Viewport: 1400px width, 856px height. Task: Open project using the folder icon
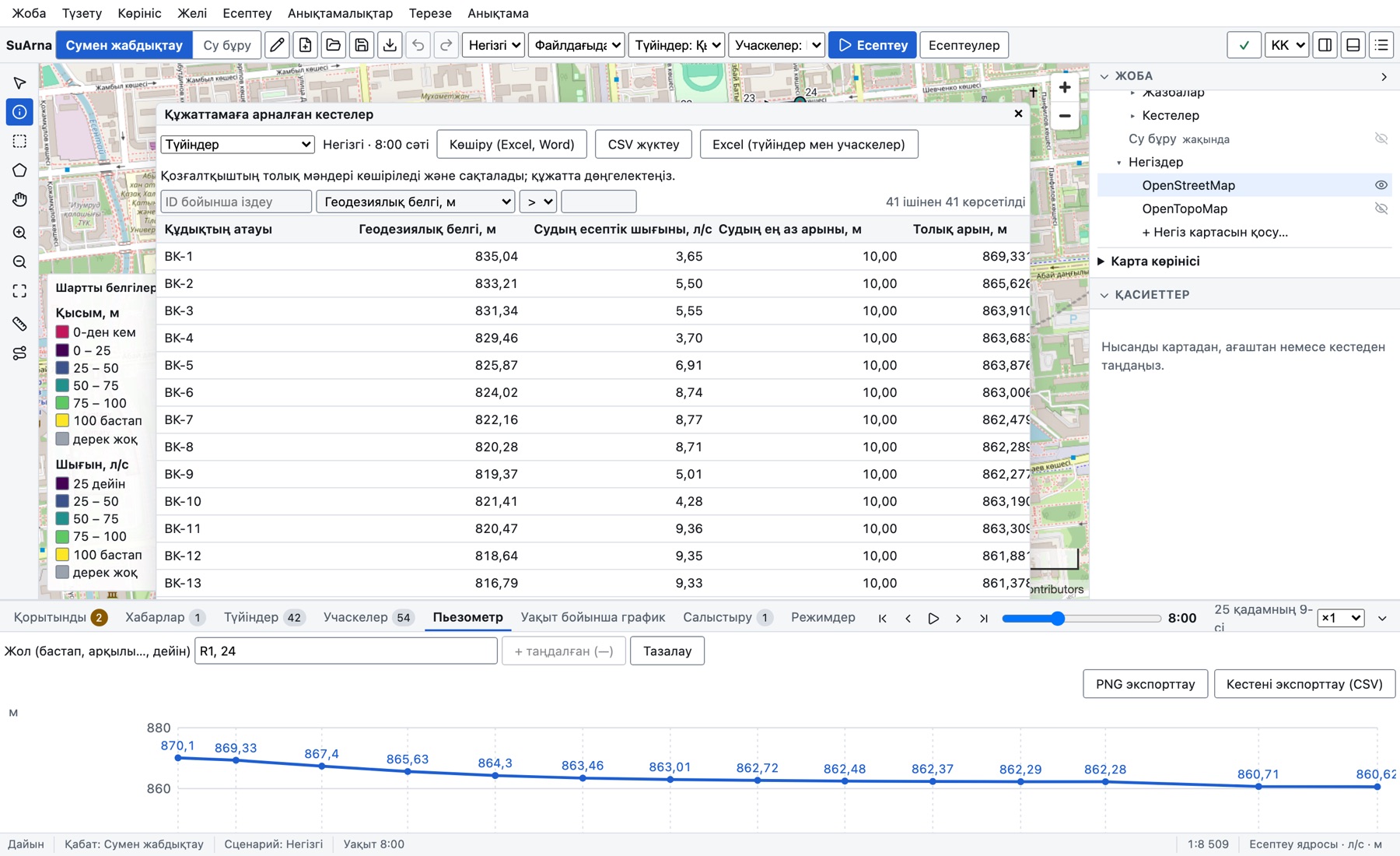(x=334, y=45)
